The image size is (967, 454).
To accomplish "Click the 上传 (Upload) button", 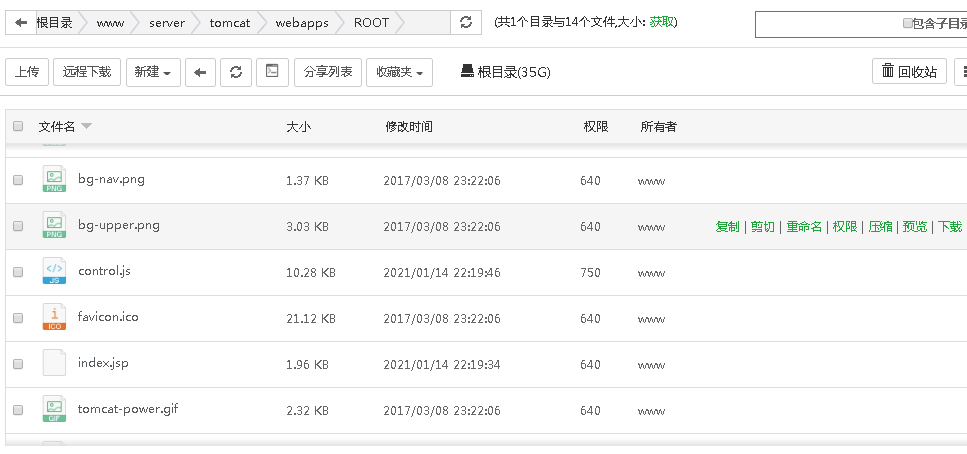I will pyautogui.click(x=27, y=72).
